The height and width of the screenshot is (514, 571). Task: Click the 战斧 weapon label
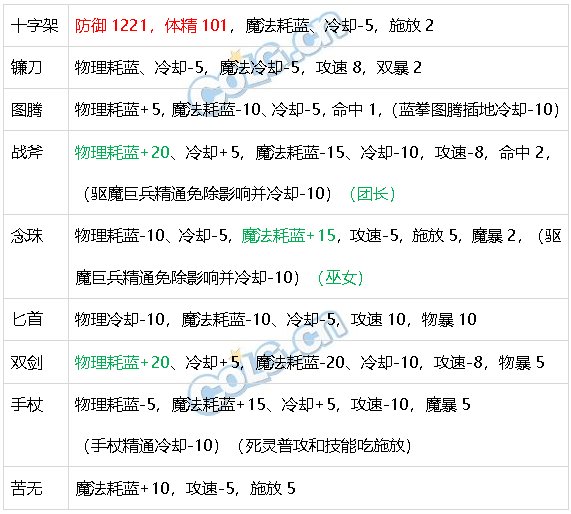tap(26, 152)
